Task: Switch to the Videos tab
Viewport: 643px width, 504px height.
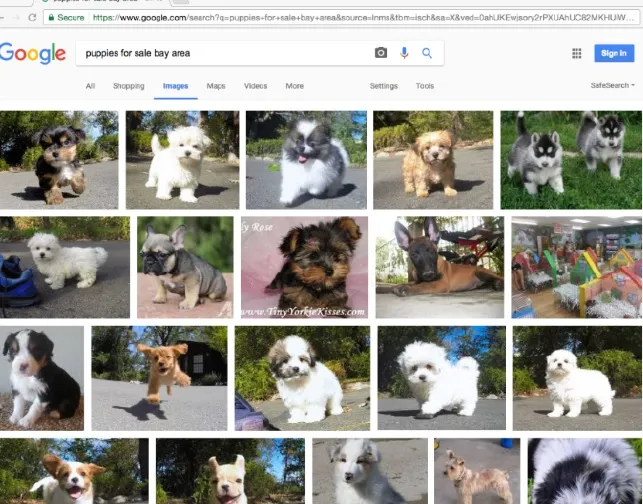Action: tap(255, 86)
